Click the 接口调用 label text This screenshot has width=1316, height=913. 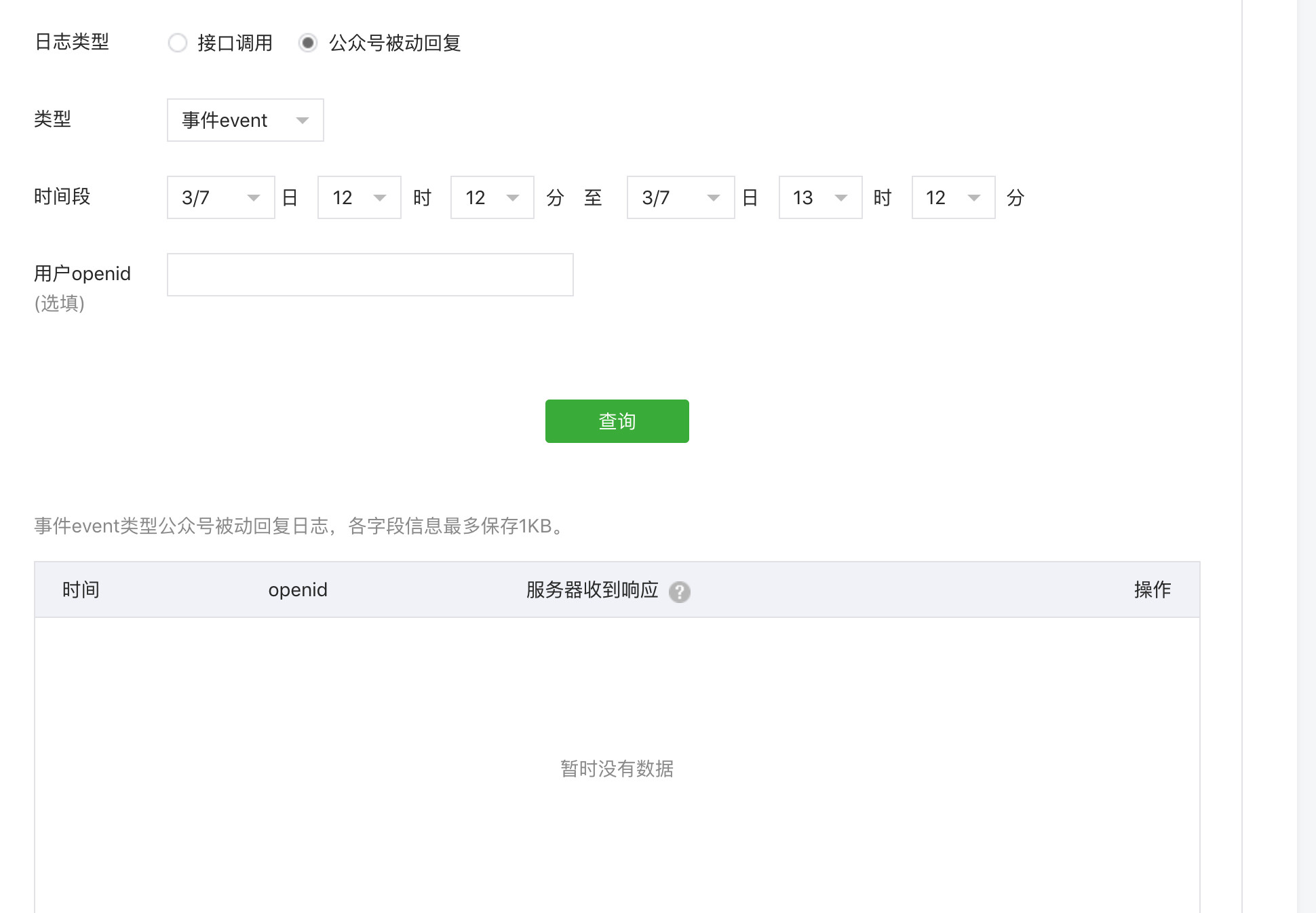[x=235, y=43]
